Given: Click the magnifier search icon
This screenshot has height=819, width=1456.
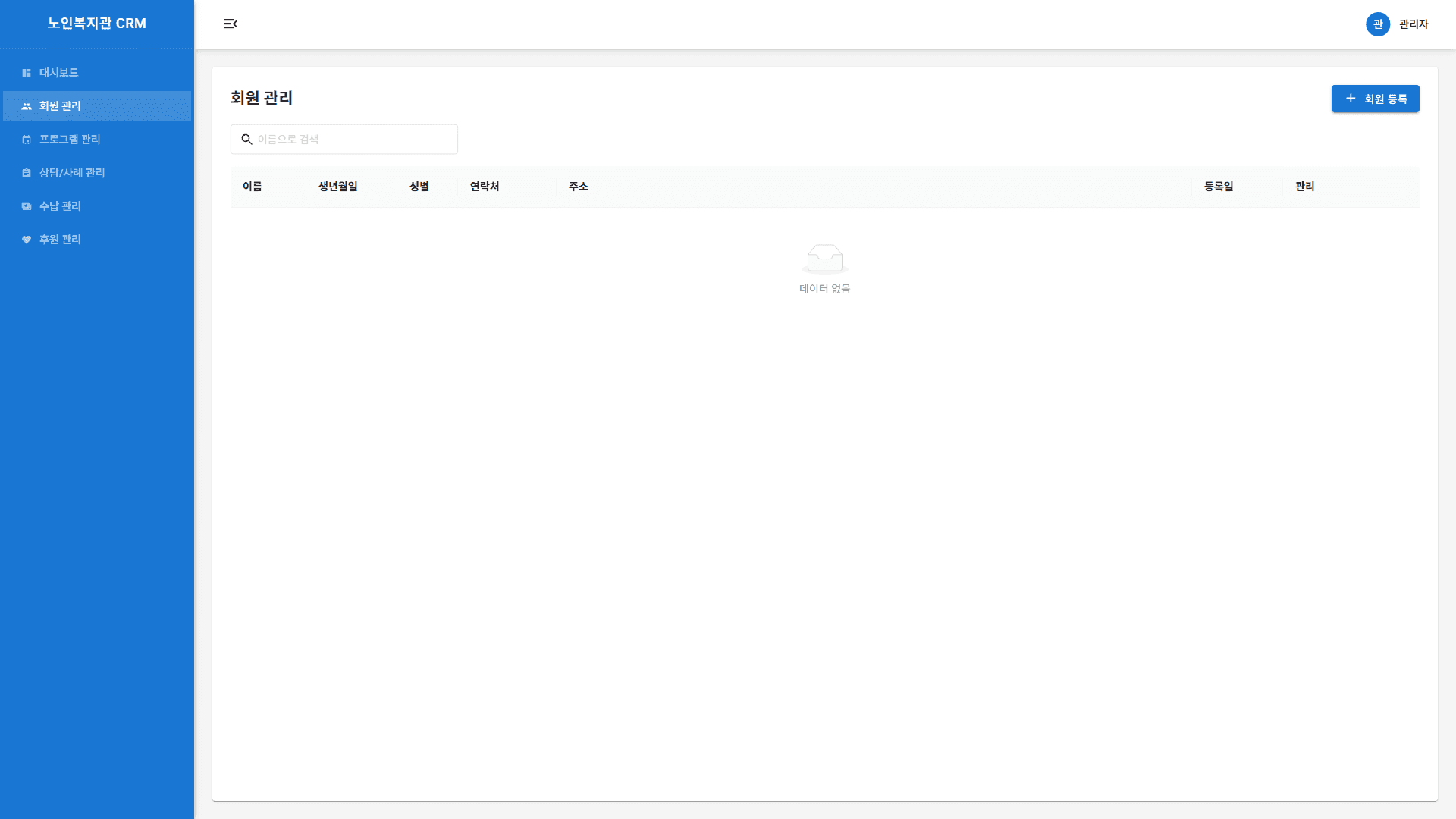Looking at the screenshot, I should (x=246, y=140).
